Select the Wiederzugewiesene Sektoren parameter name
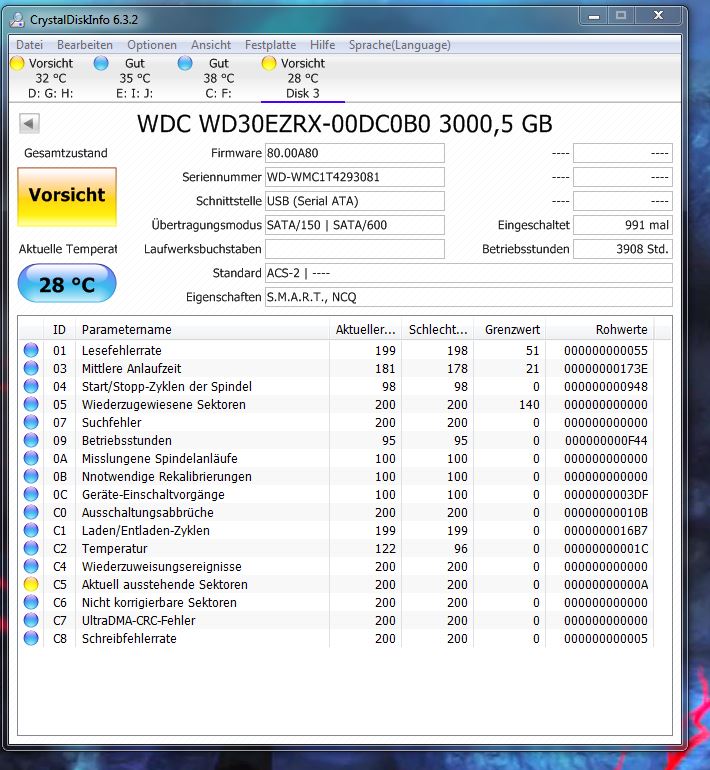710x770 pixels. [164, 405]
